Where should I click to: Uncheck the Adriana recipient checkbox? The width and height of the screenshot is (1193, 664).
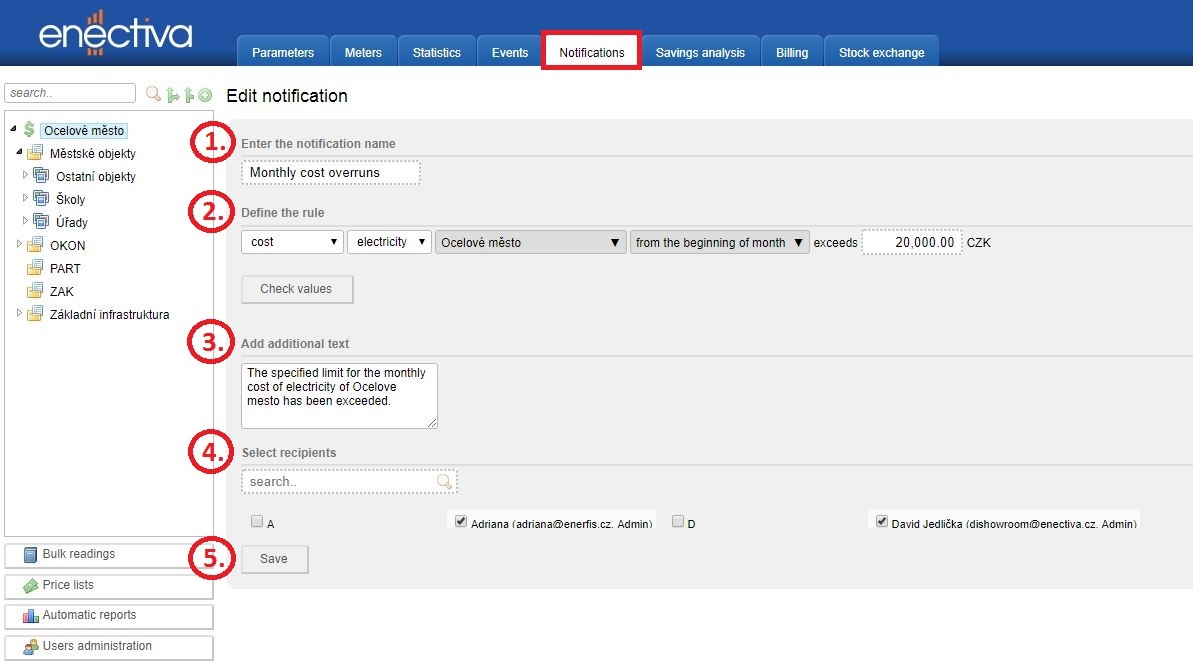[x=461, y=521]
